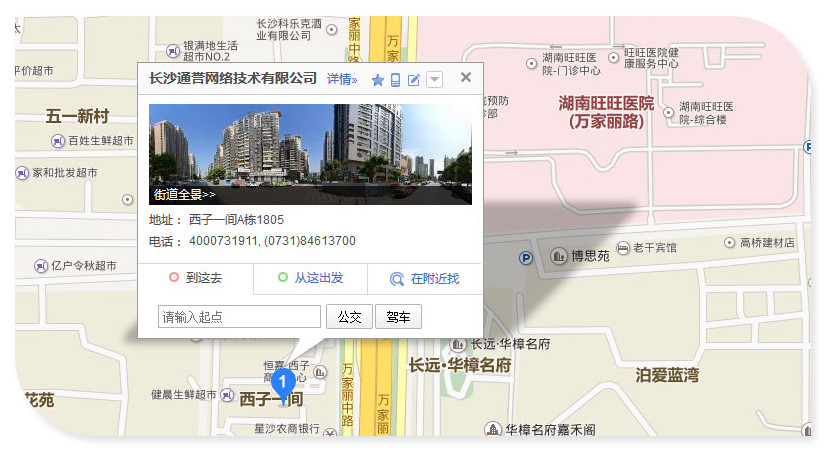This screenshot has width=826, height=451.
Task: Open the 详情 details link
Action: [x=341, y=79]
